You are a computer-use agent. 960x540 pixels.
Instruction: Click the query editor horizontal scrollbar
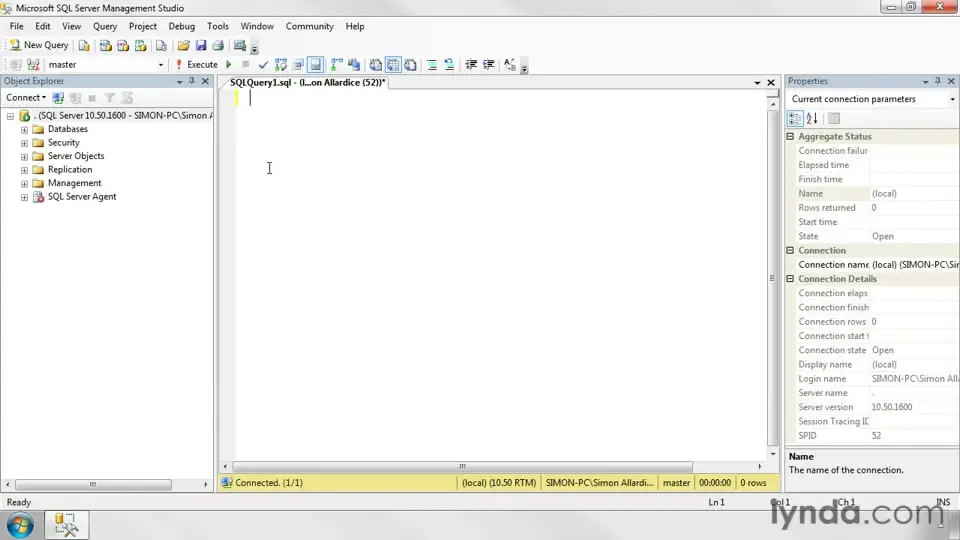tap(462, 467)
